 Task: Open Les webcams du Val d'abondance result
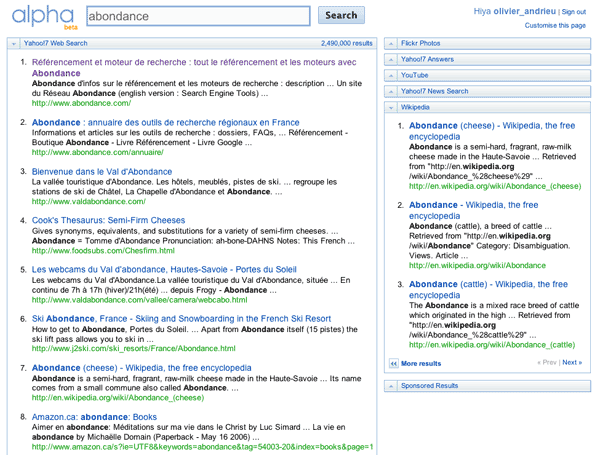pyautogui.click(x=164, y=269)
